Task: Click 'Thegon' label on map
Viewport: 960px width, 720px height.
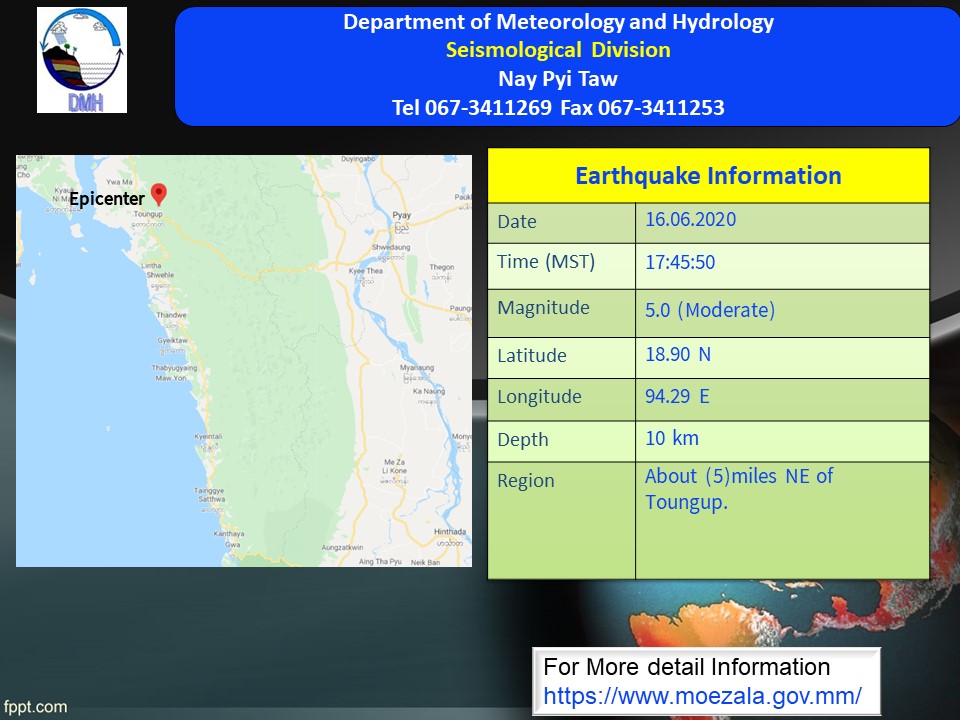Action: coord(441,267)
